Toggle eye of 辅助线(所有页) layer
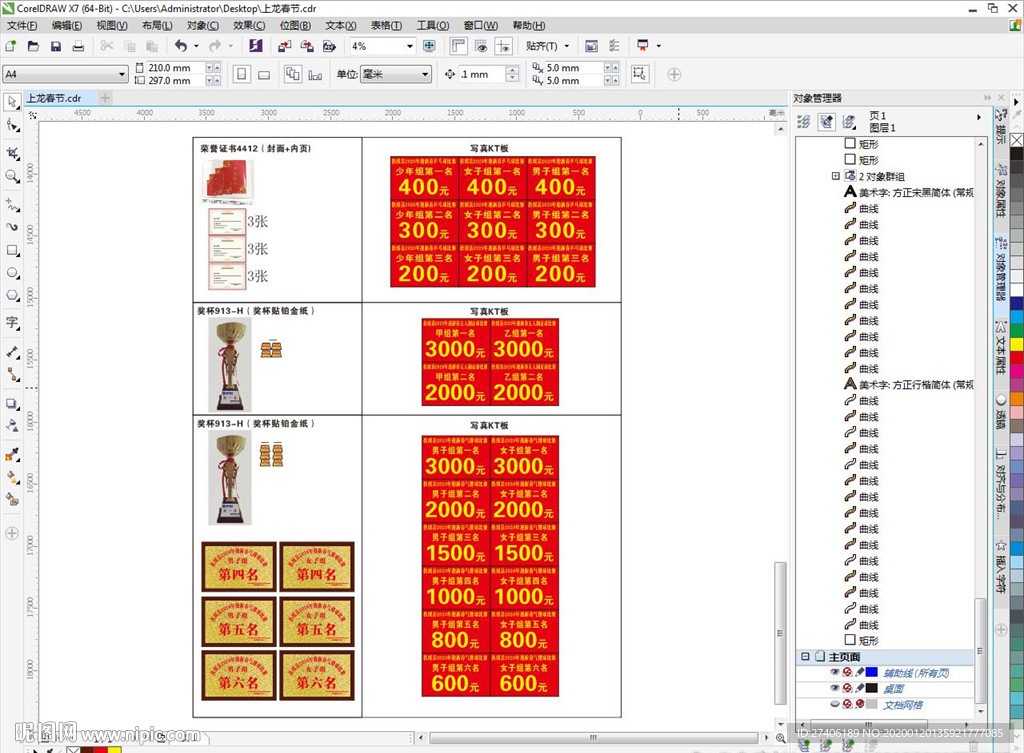 click(835, 672)
